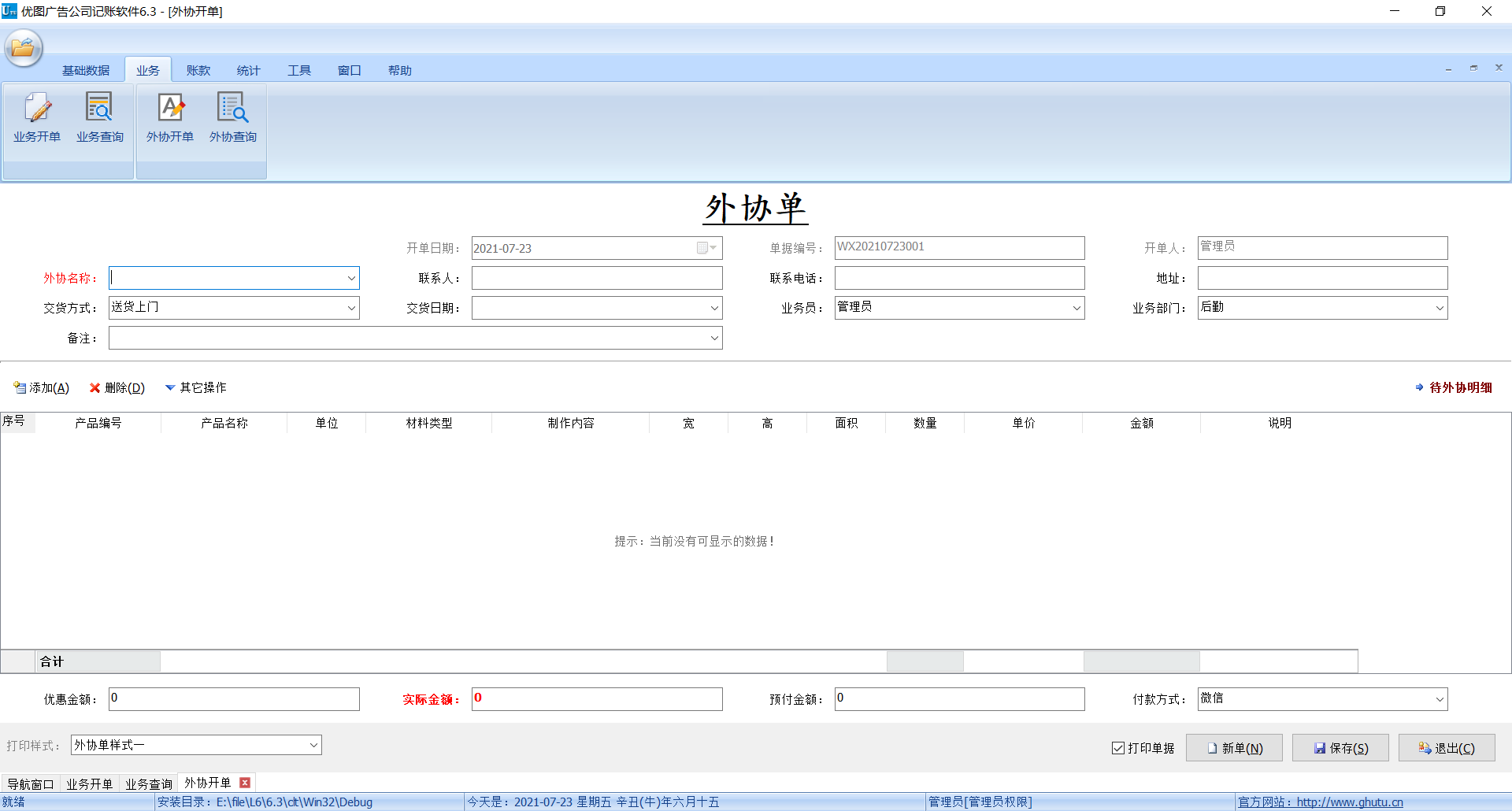1512x811 pixels.
Task: Click the 管理员[管理员权限] status bar text
Action: click(980, 802)
